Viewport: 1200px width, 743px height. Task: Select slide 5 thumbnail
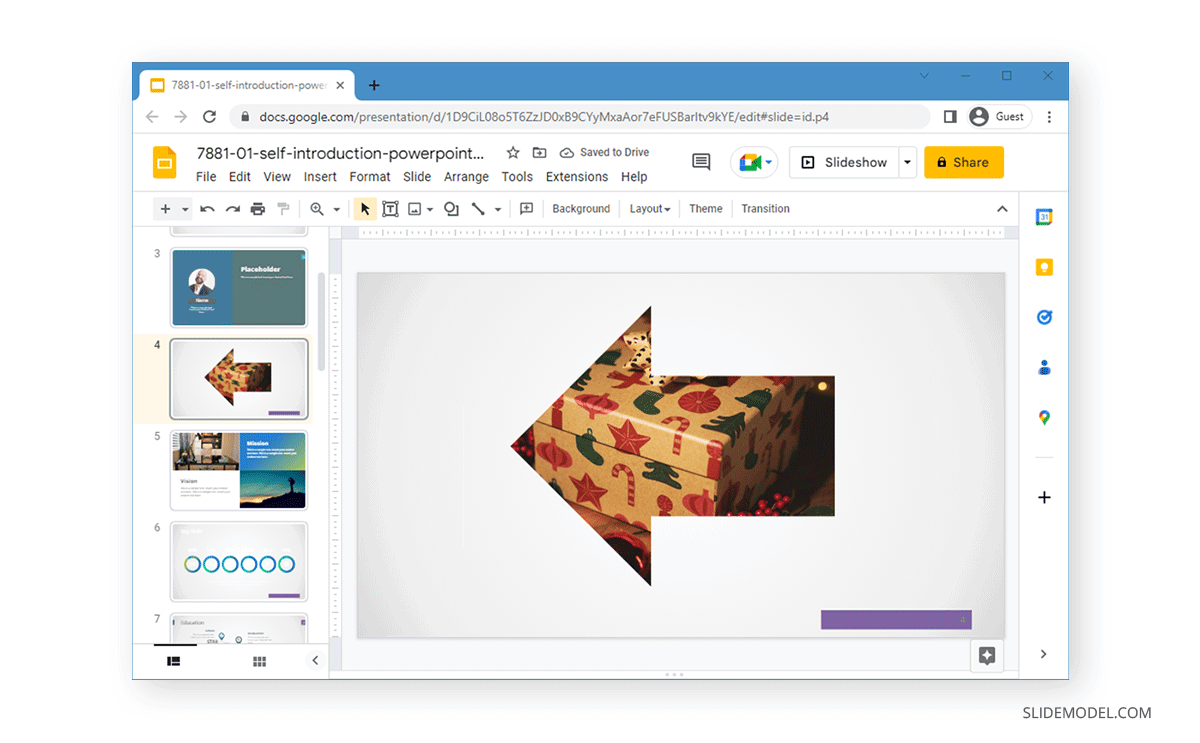coord(239,470)
